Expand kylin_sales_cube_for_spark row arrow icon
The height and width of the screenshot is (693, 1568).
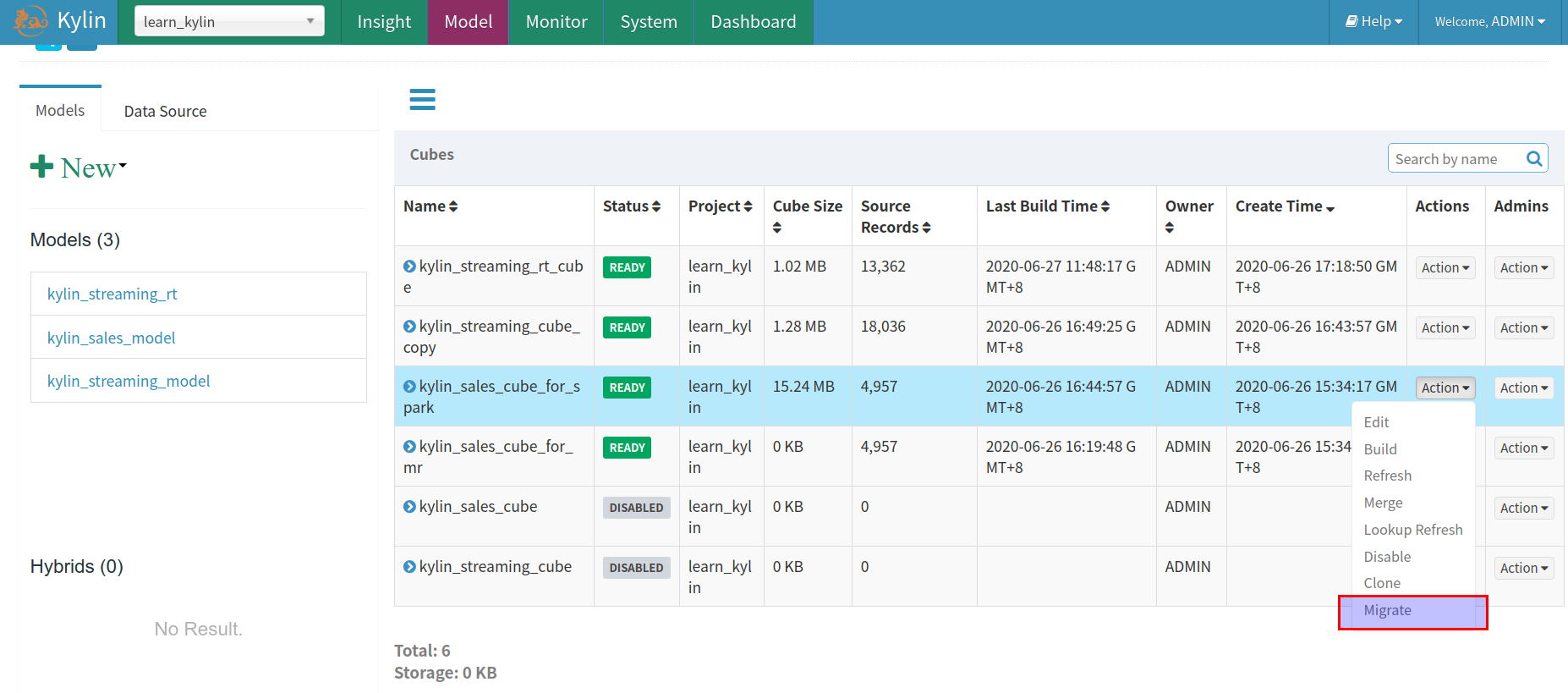[x=409, y=387]
